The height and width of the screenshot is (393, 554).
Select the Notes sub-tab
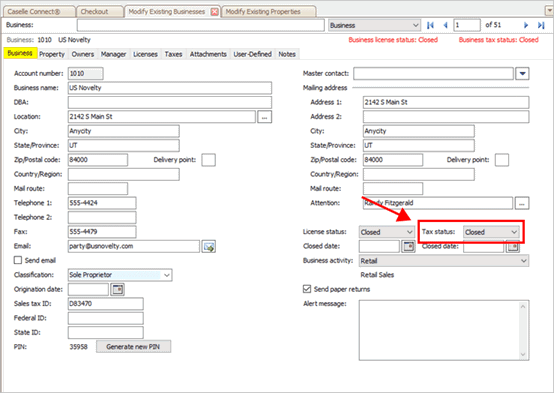287,54
